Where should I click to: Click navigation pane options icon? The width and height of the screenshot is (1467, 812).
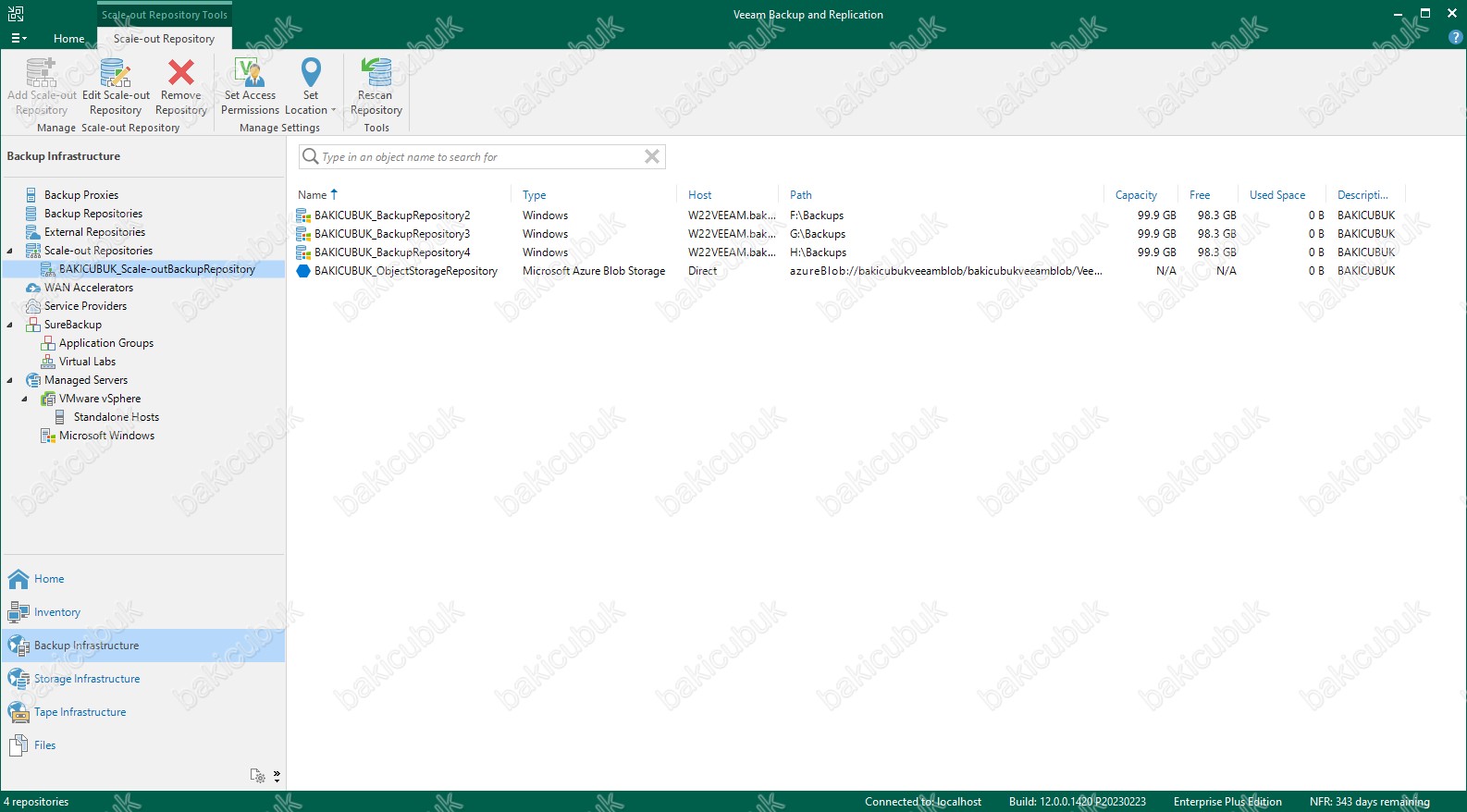coord(257,775)
